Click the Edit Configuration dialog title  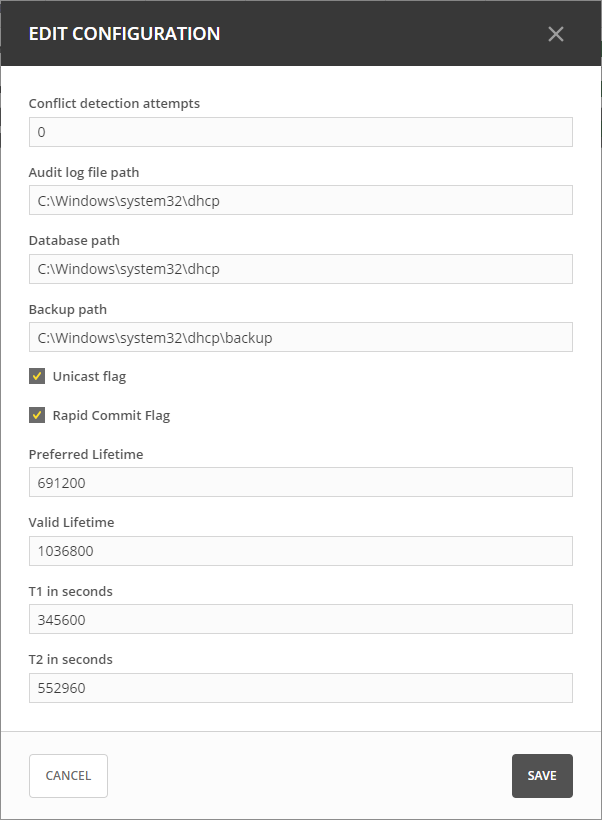click(x=124, y=34)
